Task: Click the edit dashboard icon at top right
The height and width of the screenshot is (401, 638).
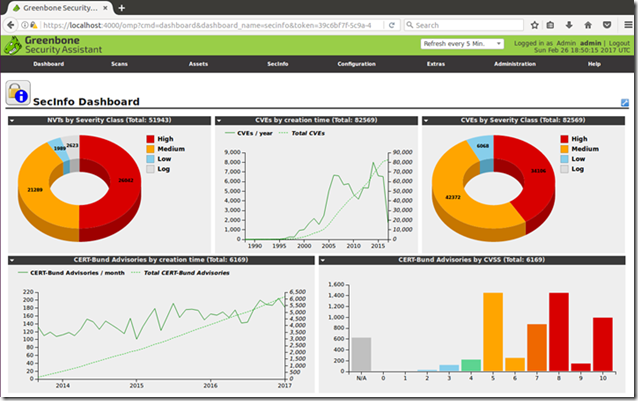Action: tap(625, 102)
